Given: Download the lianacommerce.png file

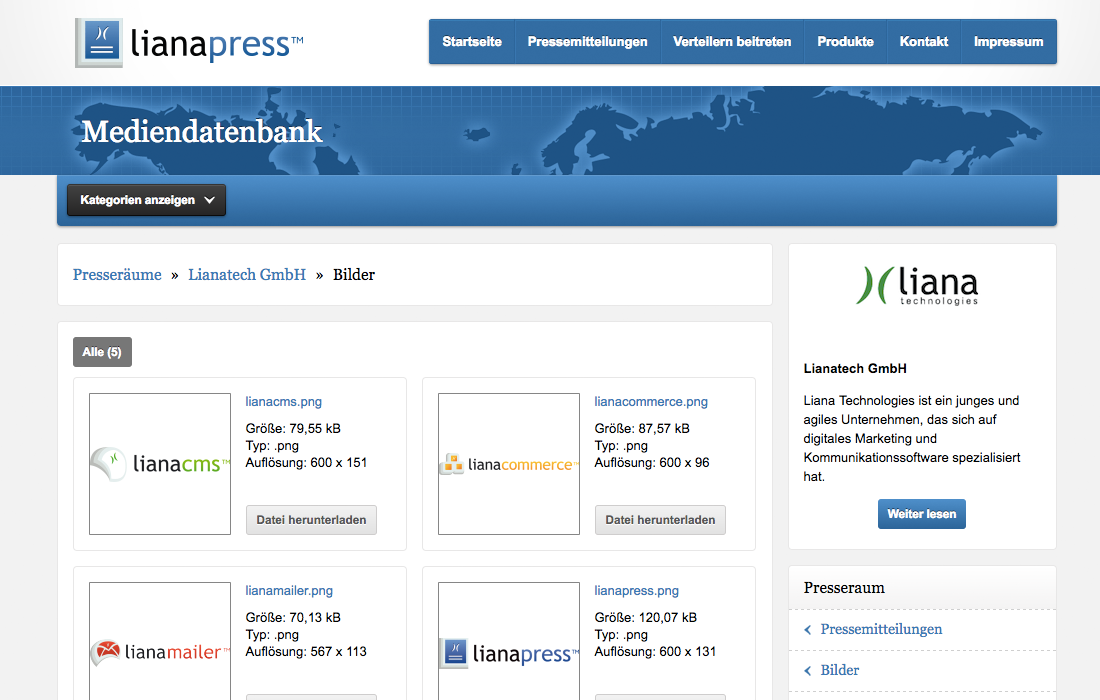Looking at the screenshot, I should [660, 520].
